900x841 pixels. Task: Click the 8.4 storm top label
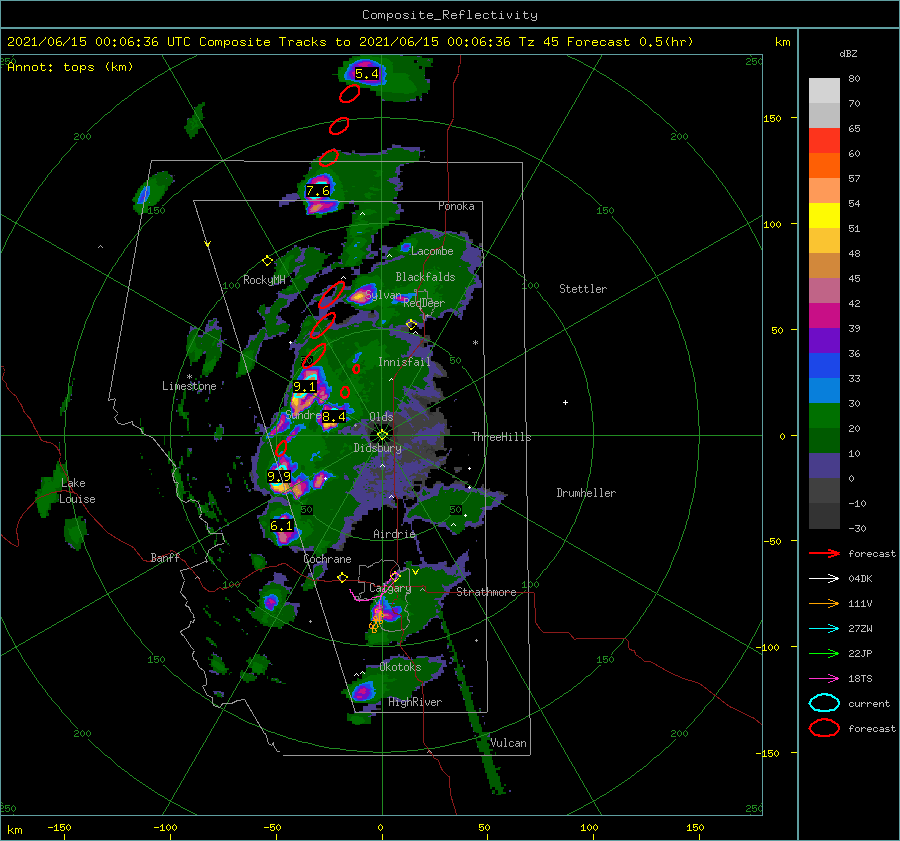click(333, 416)
